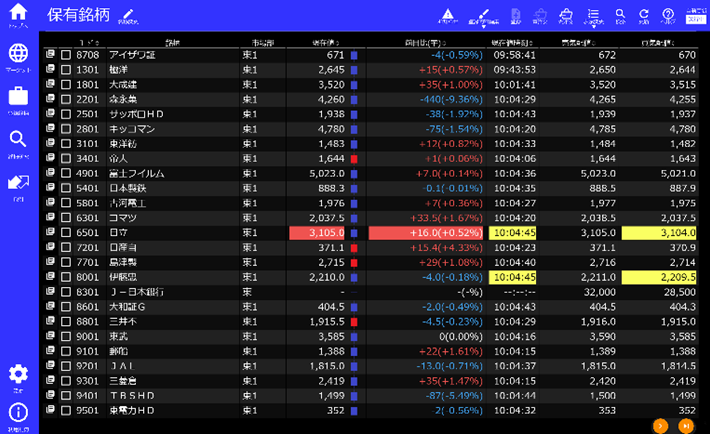Sort by the current price column header
The image size is (710, 434).
pyautogui.click(x=325, y=43)
